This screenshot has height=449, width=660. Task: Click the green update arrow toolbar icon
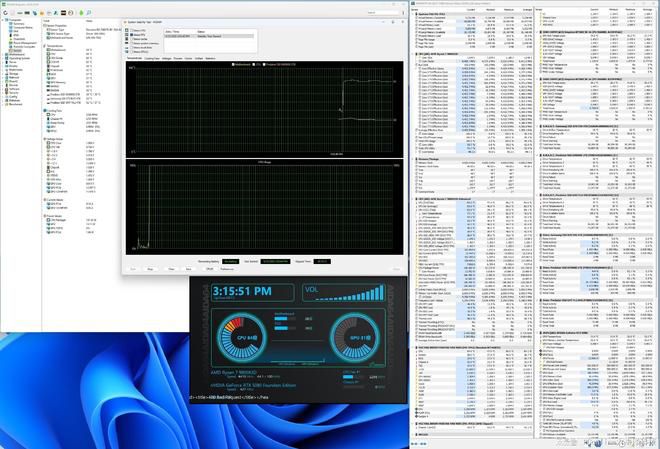tap(81, 13)
